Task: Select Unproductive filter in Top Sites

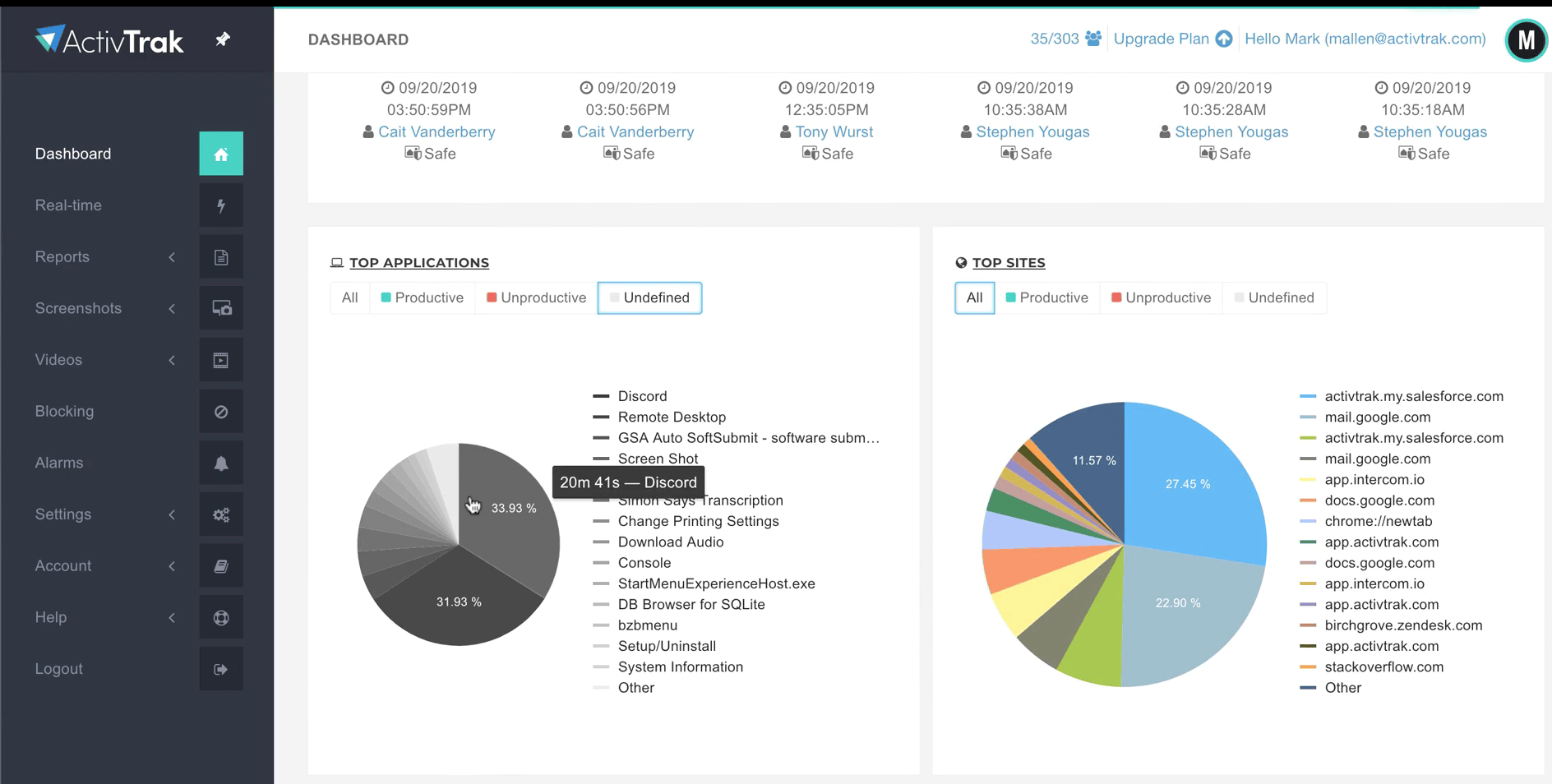Action: pyautogui.click(x=1162, y=297)
